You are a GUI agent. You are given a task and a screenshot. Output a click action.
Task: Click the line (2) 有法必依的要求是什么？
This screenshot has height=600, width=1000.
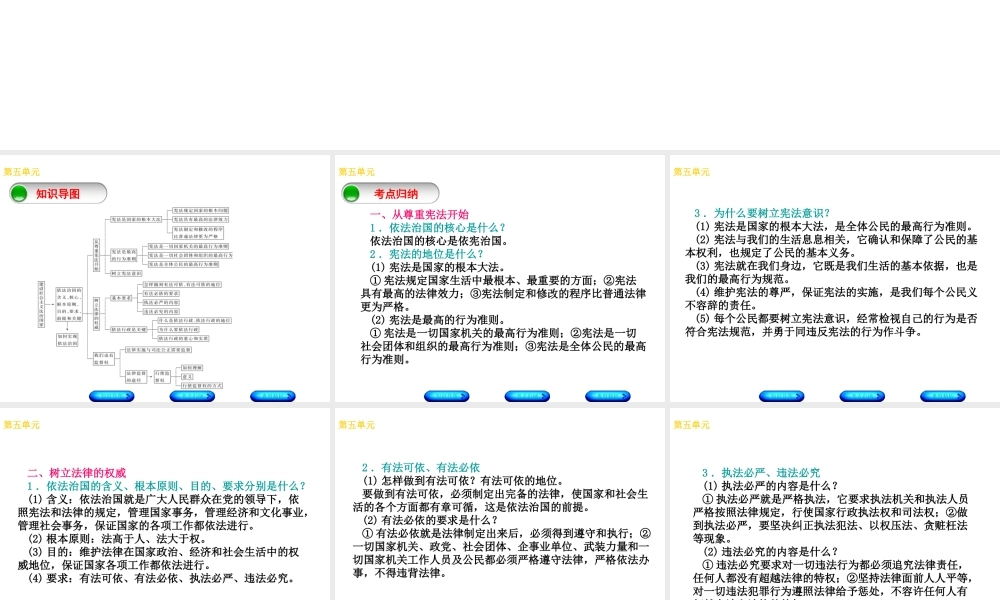coord(430,520)
